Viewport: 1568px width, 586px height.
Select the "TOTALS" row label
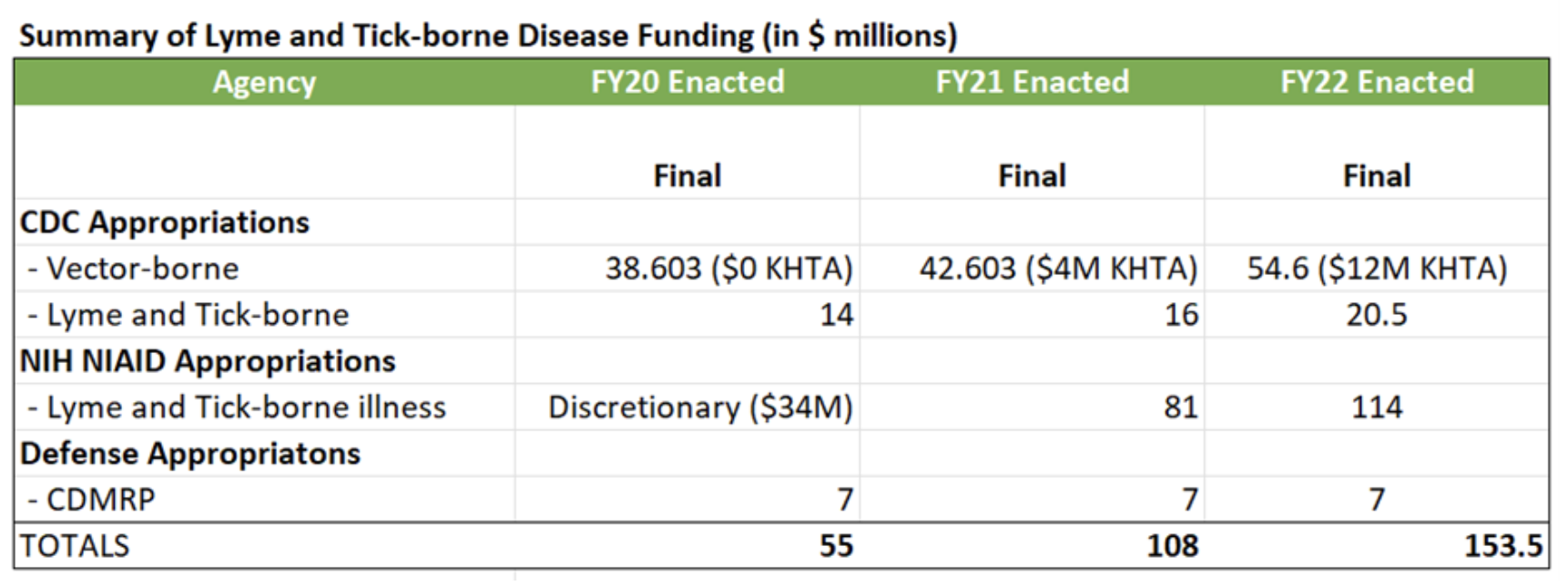click(75, 546)
